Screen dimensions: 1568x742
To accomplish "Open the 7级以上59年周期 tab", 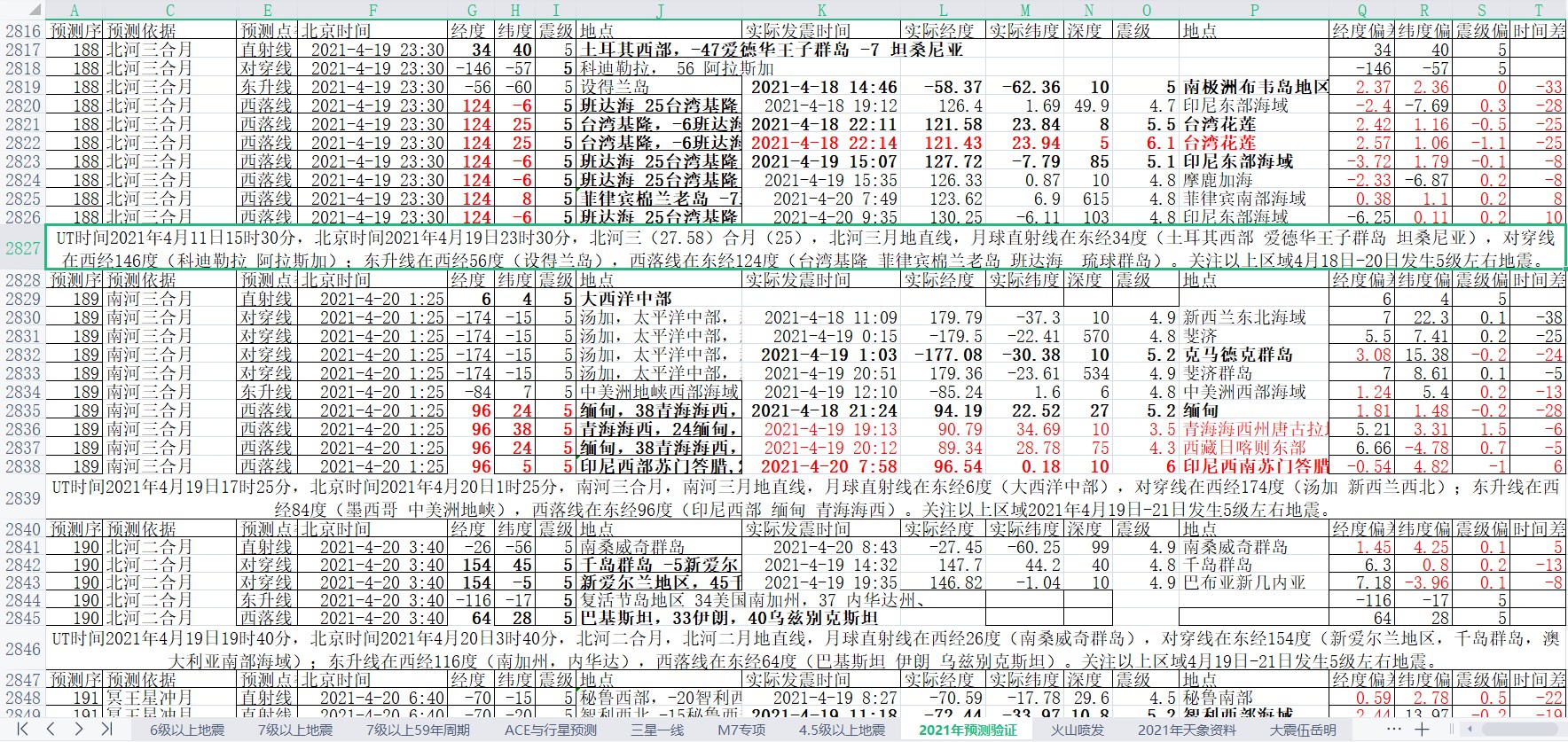I will coord(418,730).
